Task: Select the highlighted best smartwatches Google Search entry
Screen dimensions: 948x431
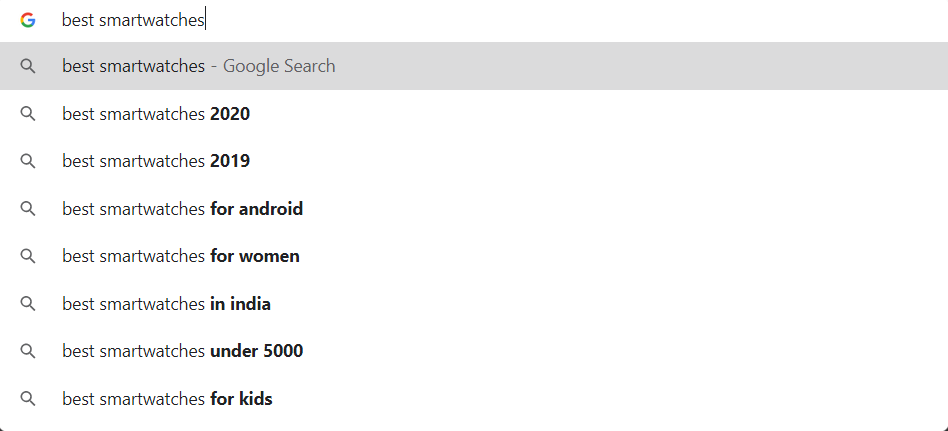Action: tap(474, 66)
